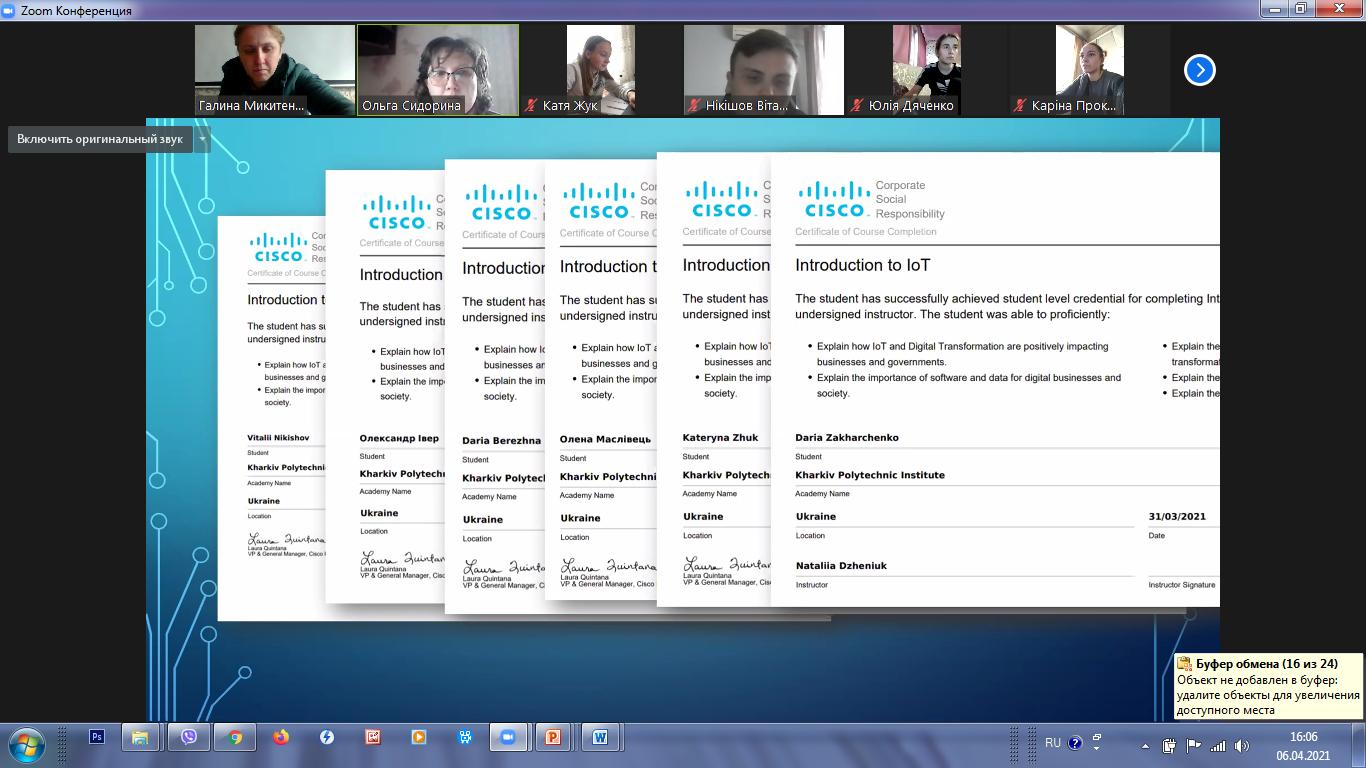Open the volume speaker tray icon

(x=1242, y=746)
